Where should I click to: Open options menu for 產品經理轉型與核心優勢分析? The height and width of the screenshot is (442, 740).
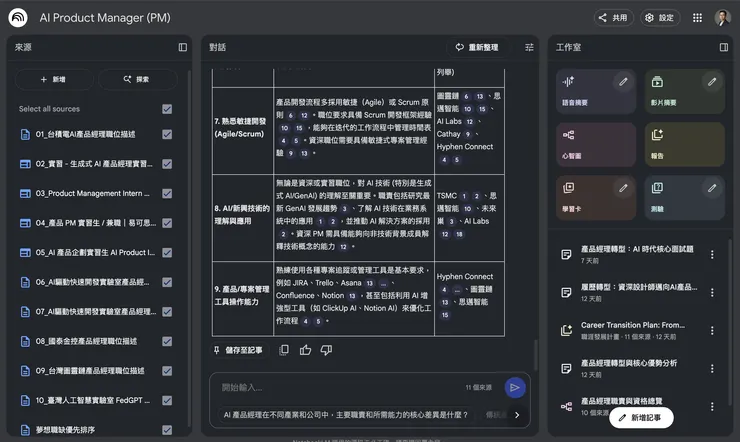point(712,368)
